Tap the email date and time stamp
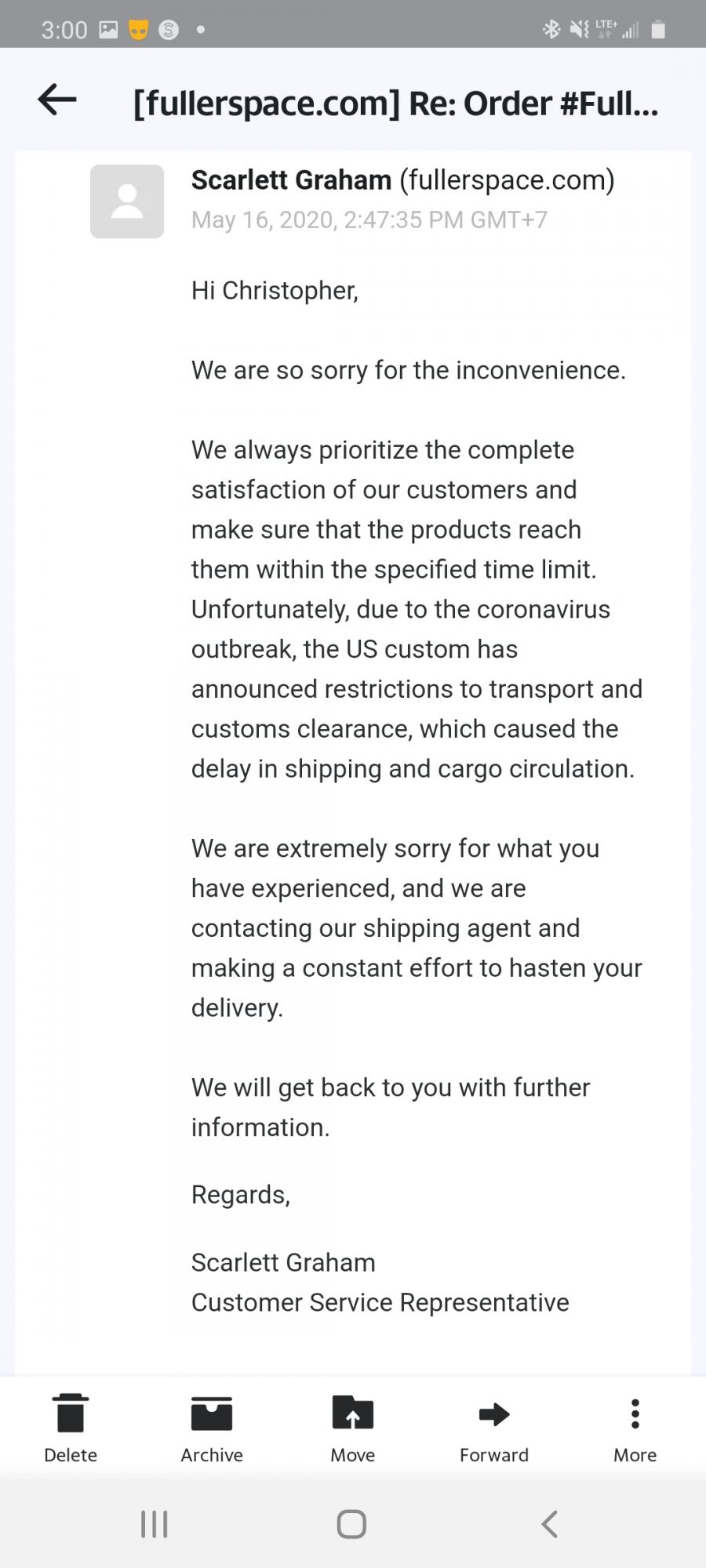The image size is (706, 1568). (x=369, y=220)
